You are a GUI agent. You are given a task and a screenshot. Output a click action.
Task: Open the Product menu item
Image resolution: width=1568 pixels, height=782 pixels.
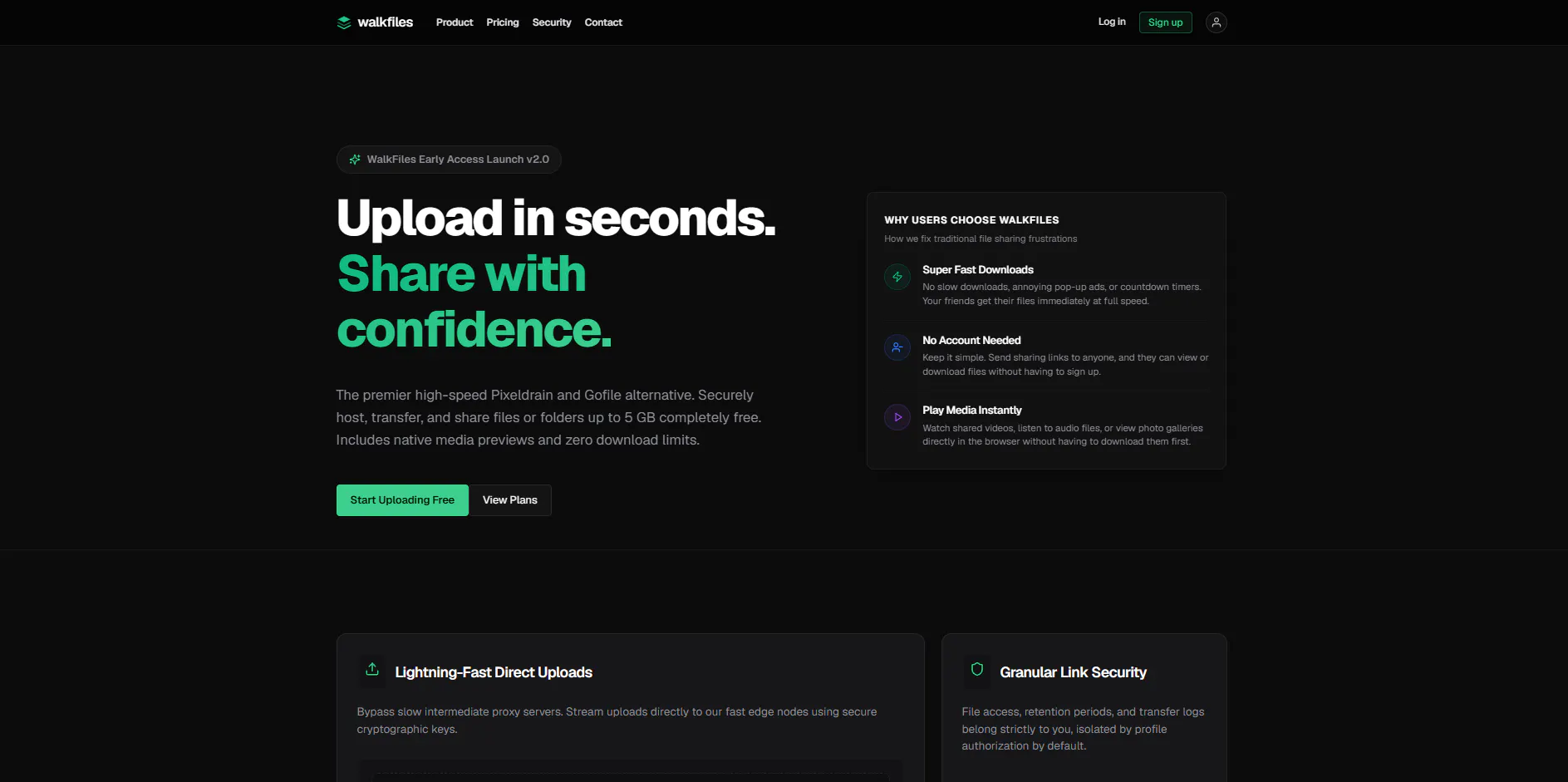tap(455, 22)
